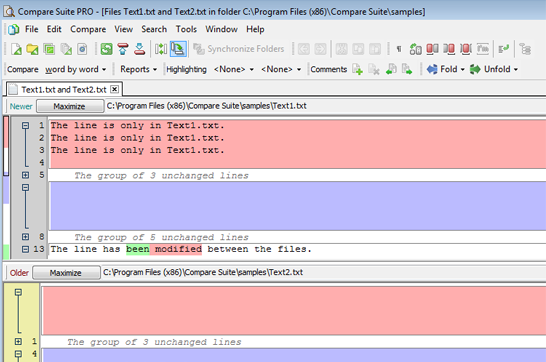Click the delete comment icon

click(x=374, y=69)
